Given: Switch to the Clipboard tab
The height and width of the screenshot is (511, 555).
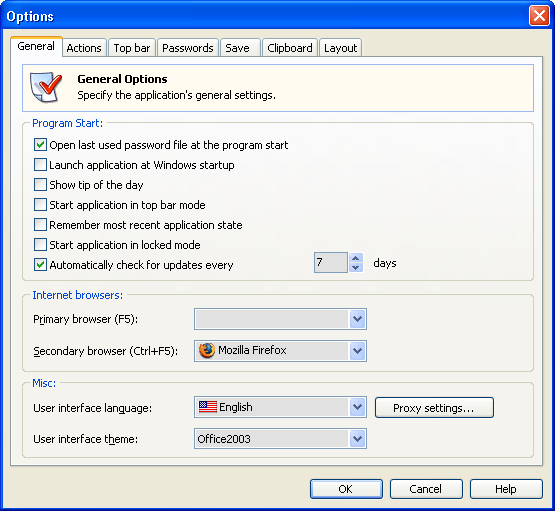Looking at the screenshot, I should tap(290, 48).
